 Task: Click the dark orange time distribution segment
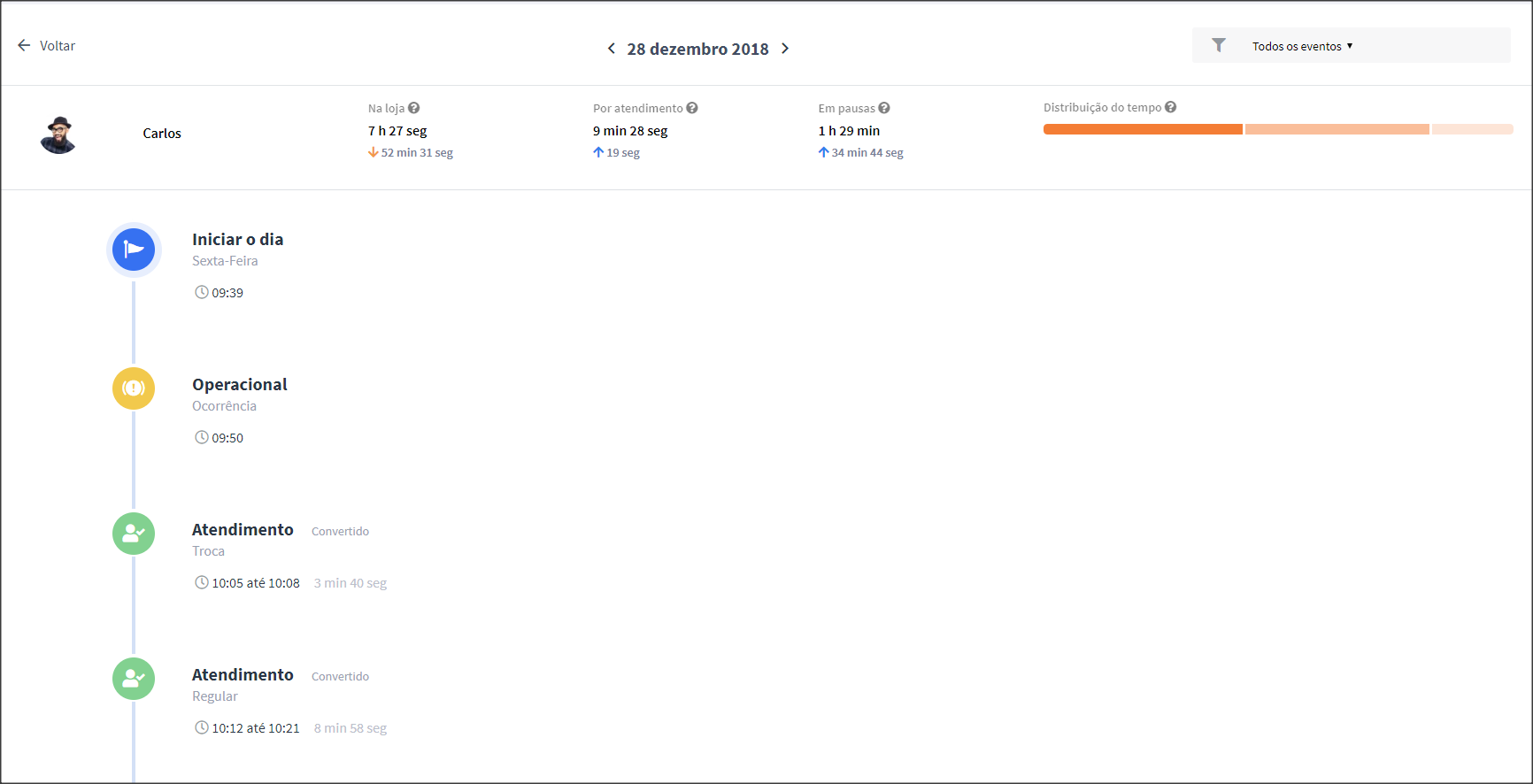point(1143,129)
